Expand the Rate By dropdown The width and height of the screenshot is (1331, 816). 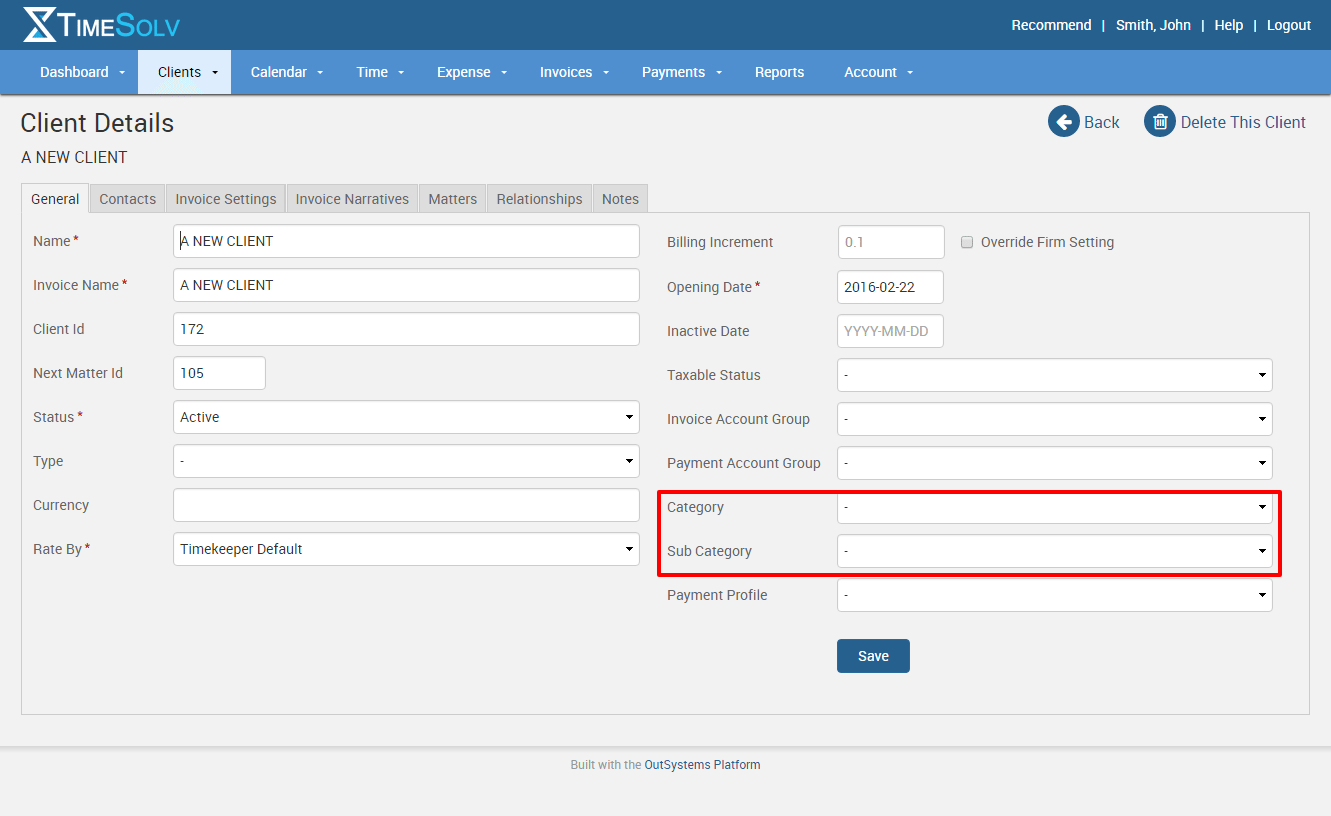[x=406, y=549]
